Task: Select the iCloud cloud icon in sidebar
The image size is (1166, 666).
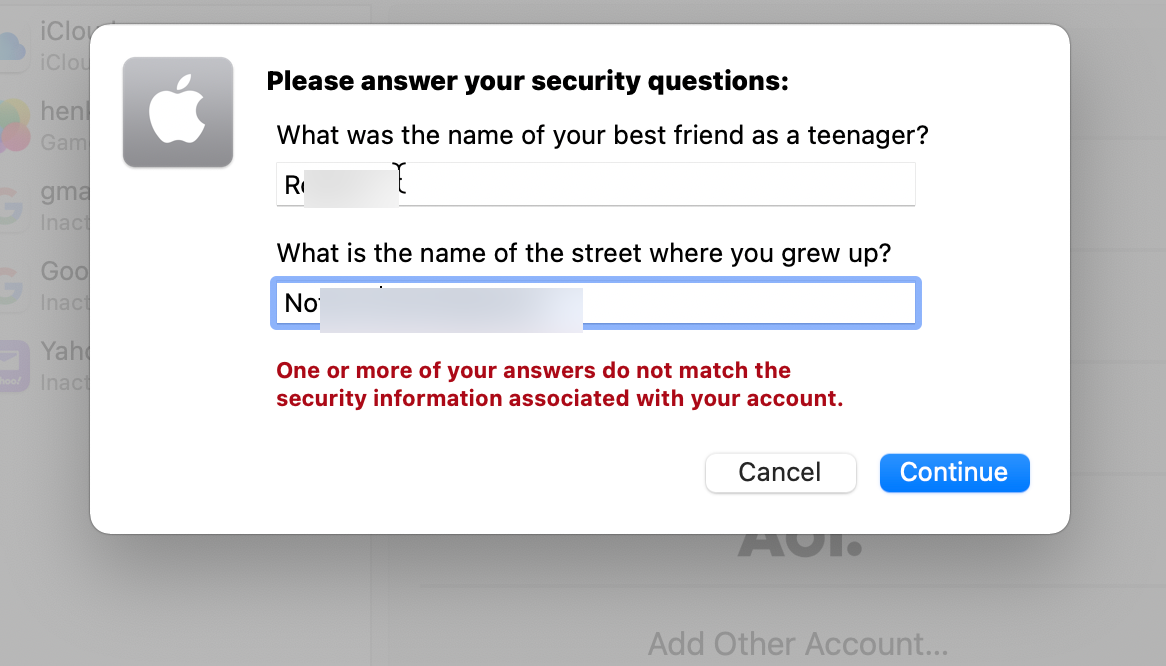Action: [13, 47]
